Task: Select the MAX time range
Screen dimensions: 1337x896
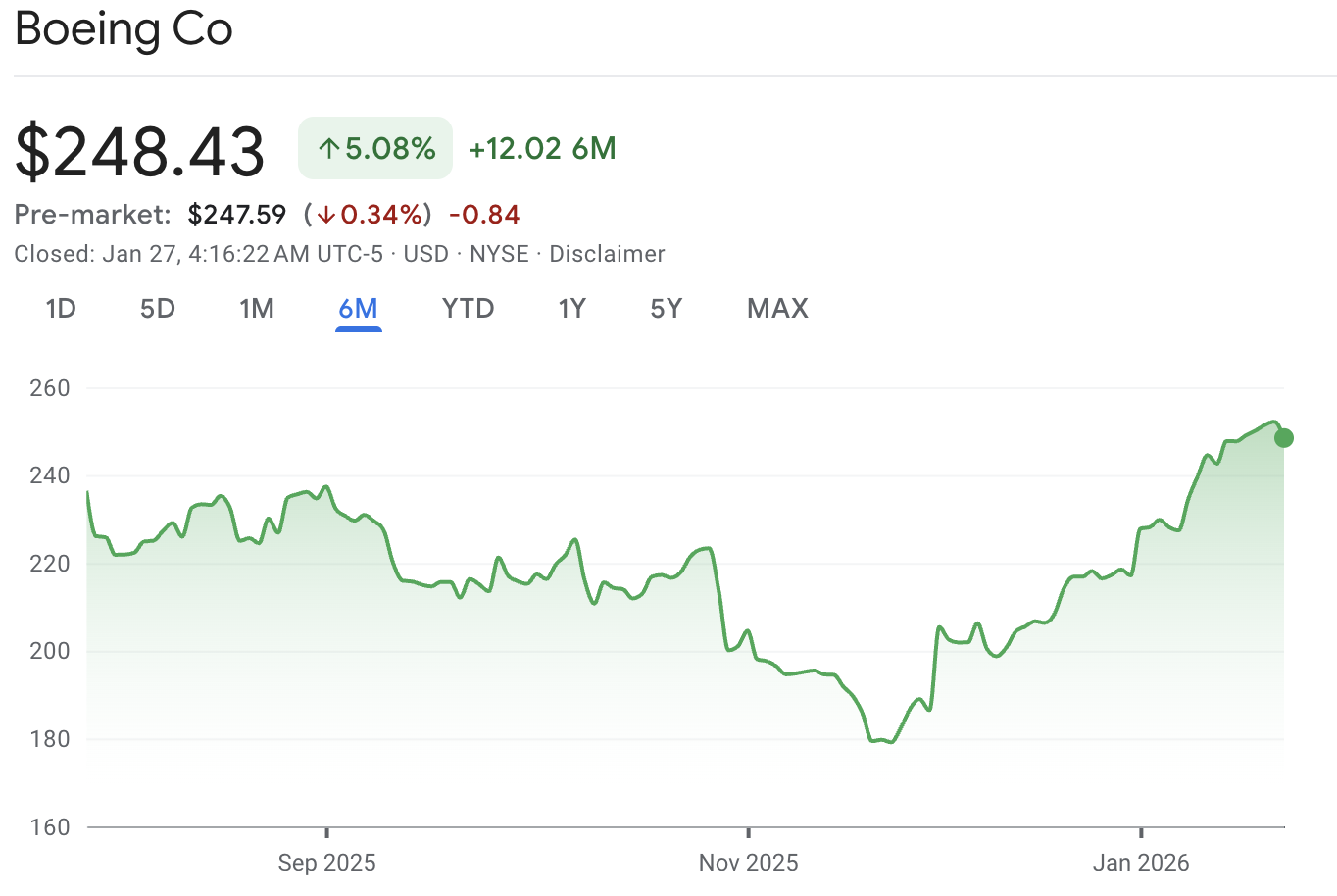Action: pos(777,308)
